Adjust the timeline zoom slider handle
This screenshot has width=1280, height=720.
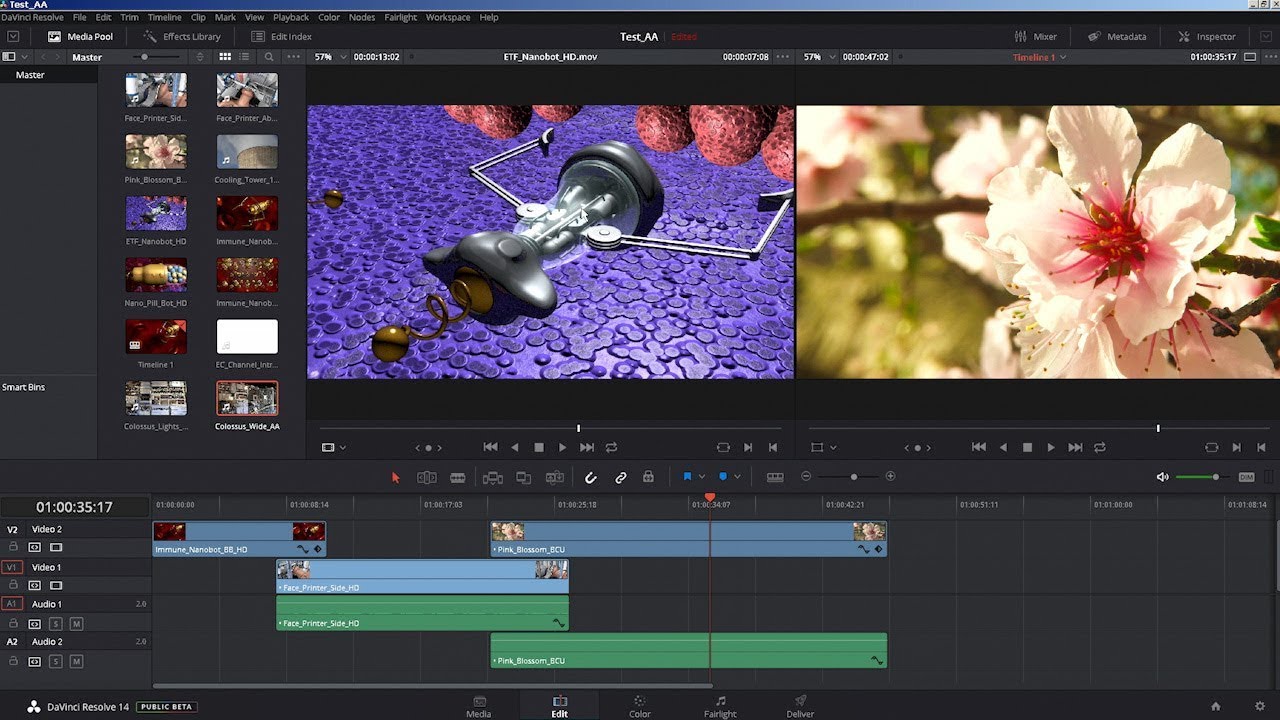(x=853, y=477)
